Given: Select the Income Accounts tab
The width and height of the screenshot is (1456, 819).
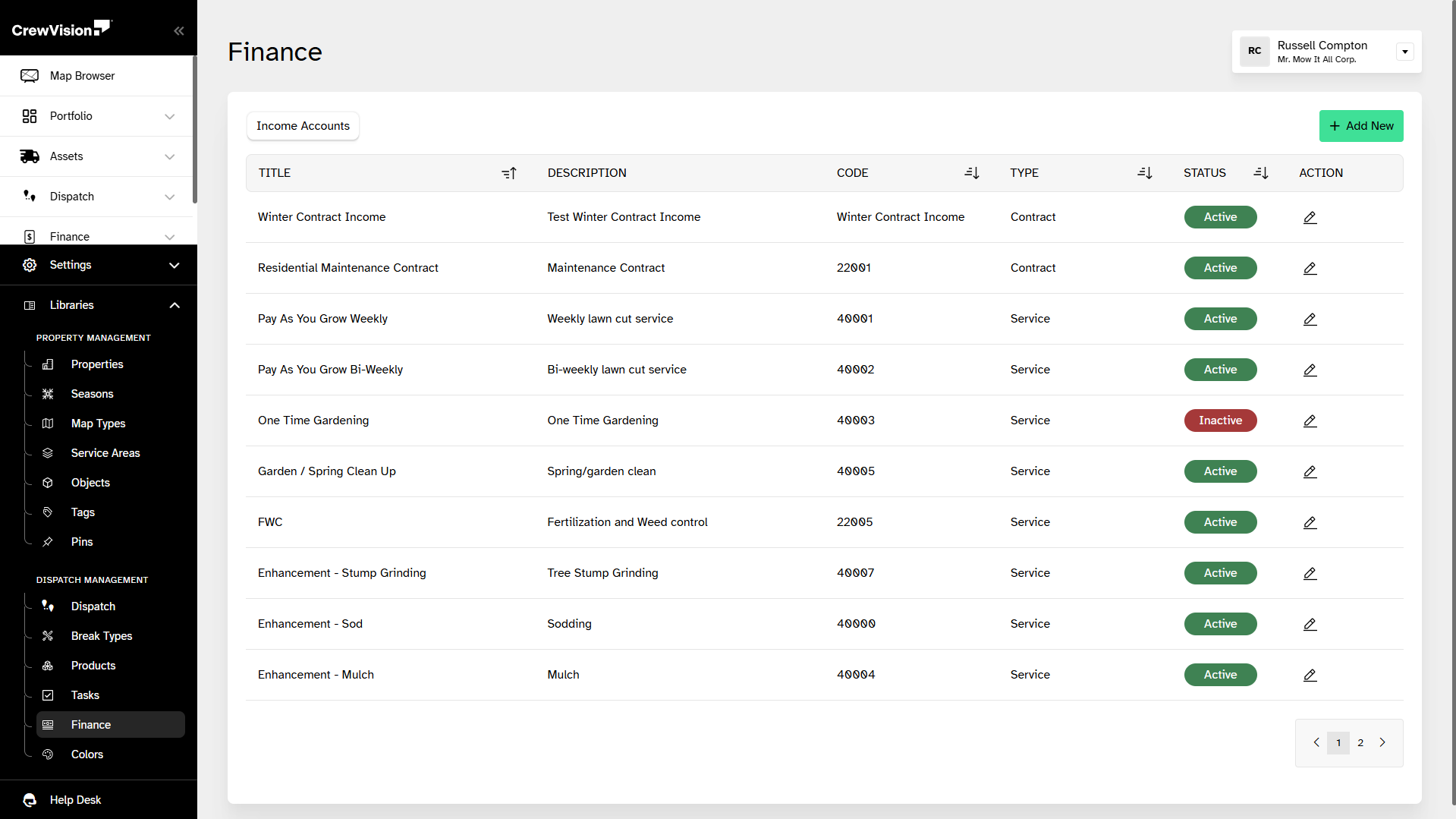Looking at the screenshot, I should point(303,126).
